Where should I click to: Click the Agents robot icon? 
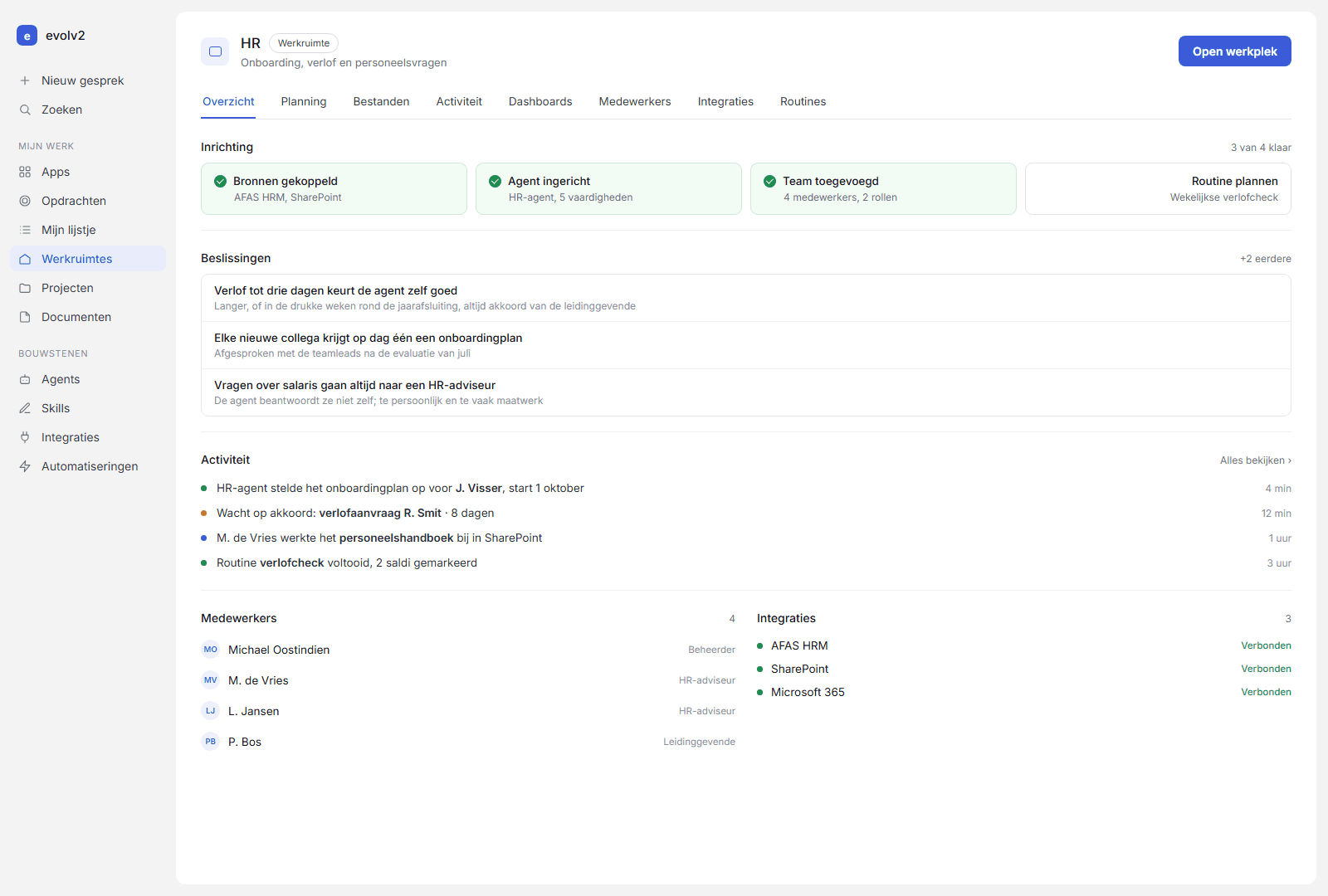point(25,379)
